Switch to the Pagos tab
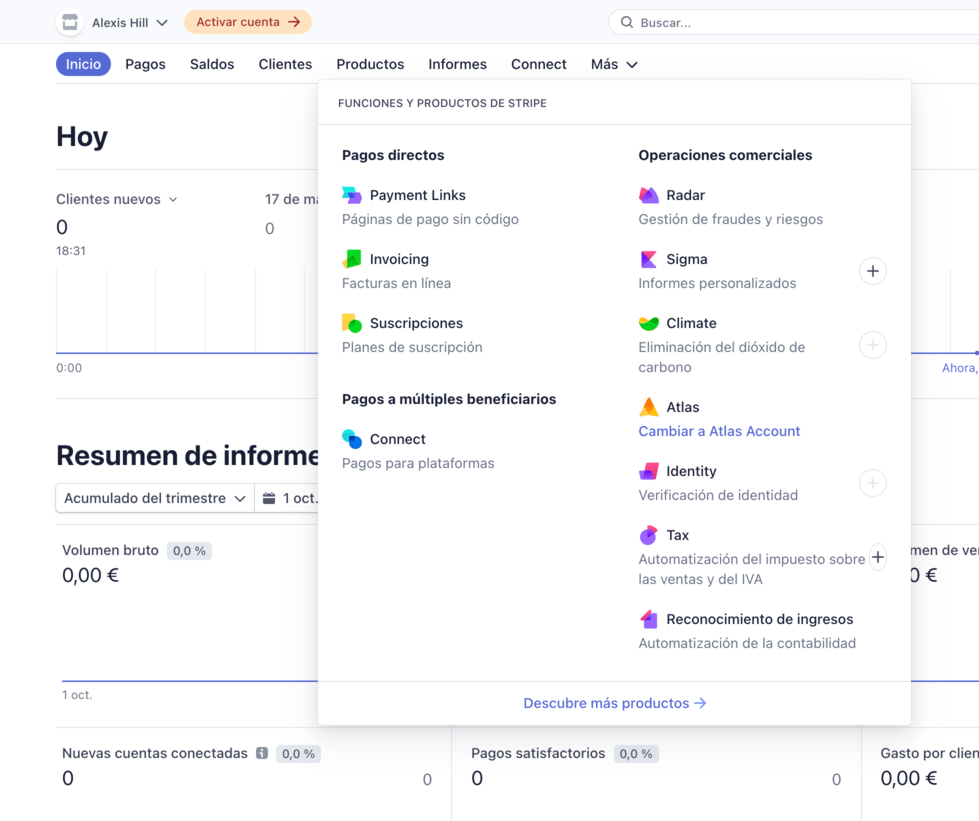 tap(145, 64)
